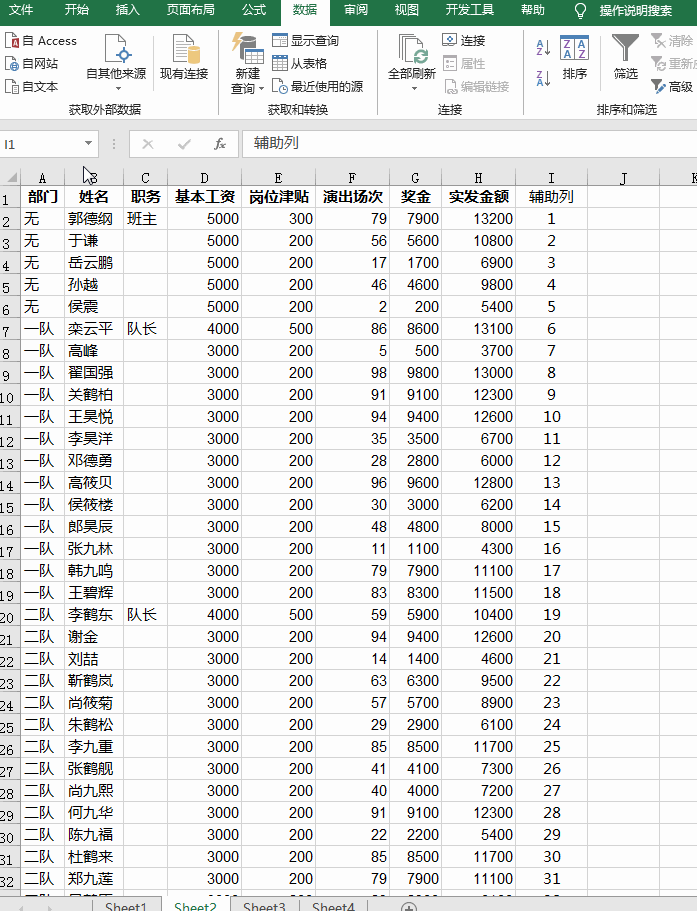697x911 pixels.
Task: Sort ascending A to Z
Action: point(543,48)
